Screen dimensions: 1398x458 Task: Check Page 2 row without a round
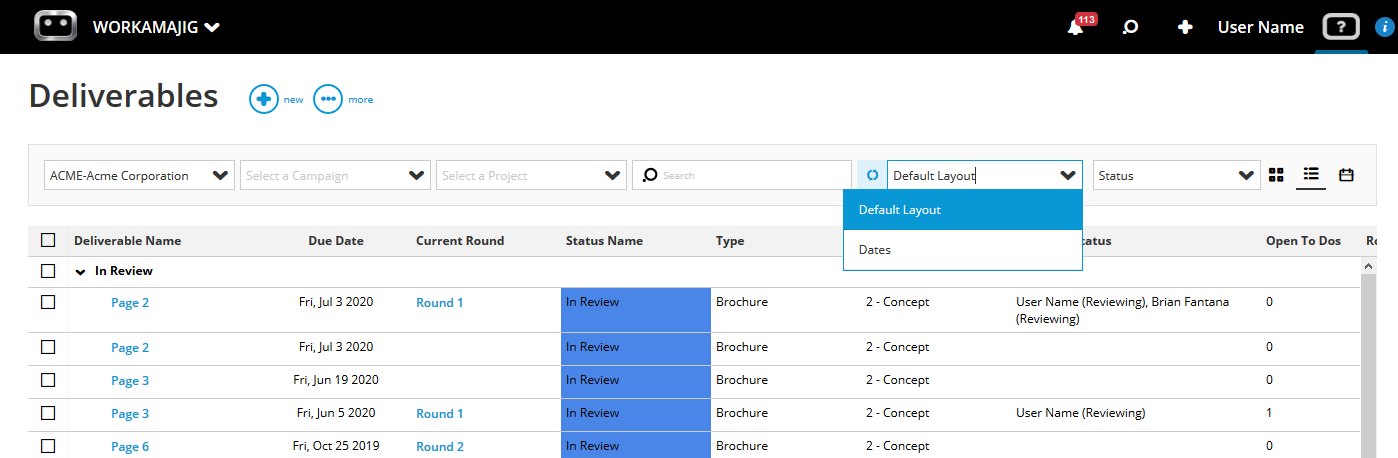[48, 347]
